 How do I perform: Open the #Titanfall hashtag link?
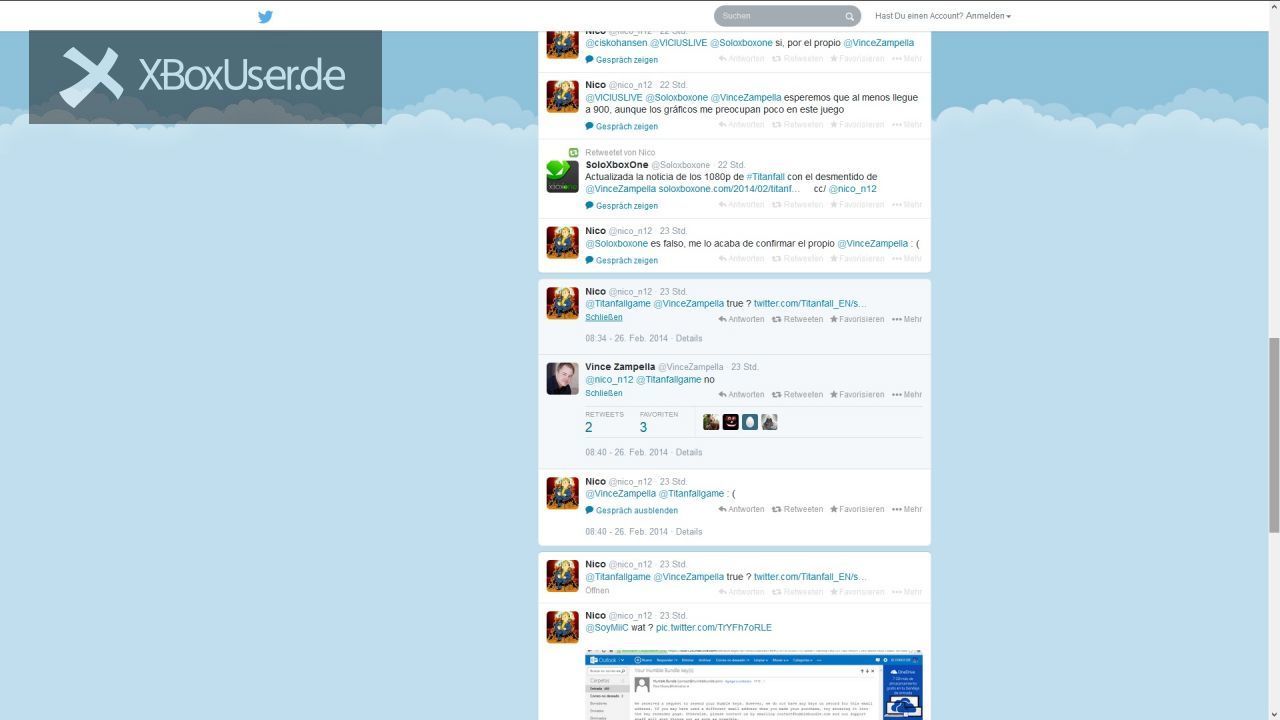765,176
